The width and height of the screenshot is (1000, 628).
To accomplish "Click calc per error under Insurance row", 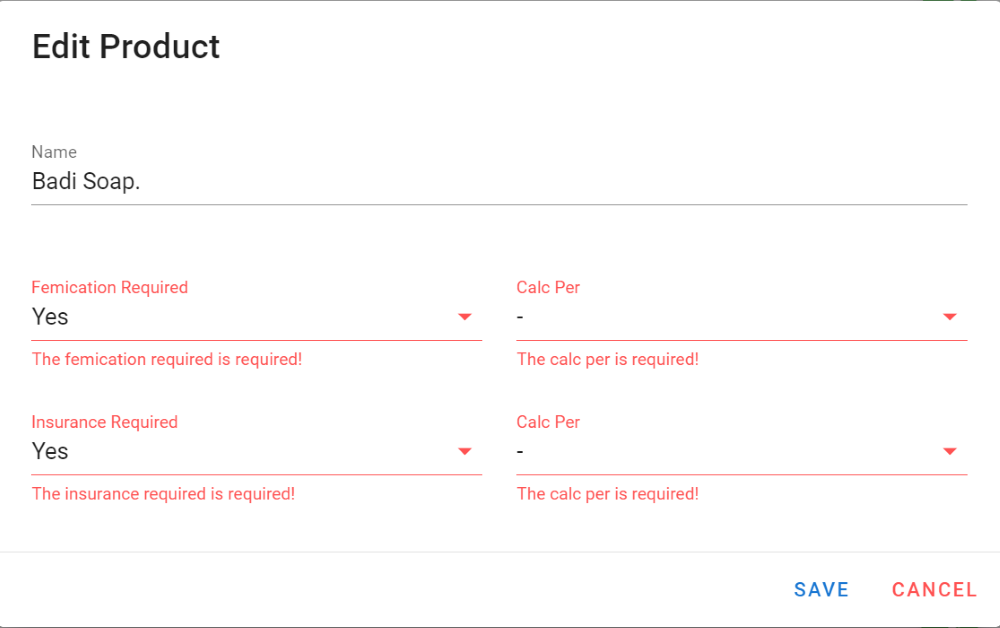I will [608, 494].
